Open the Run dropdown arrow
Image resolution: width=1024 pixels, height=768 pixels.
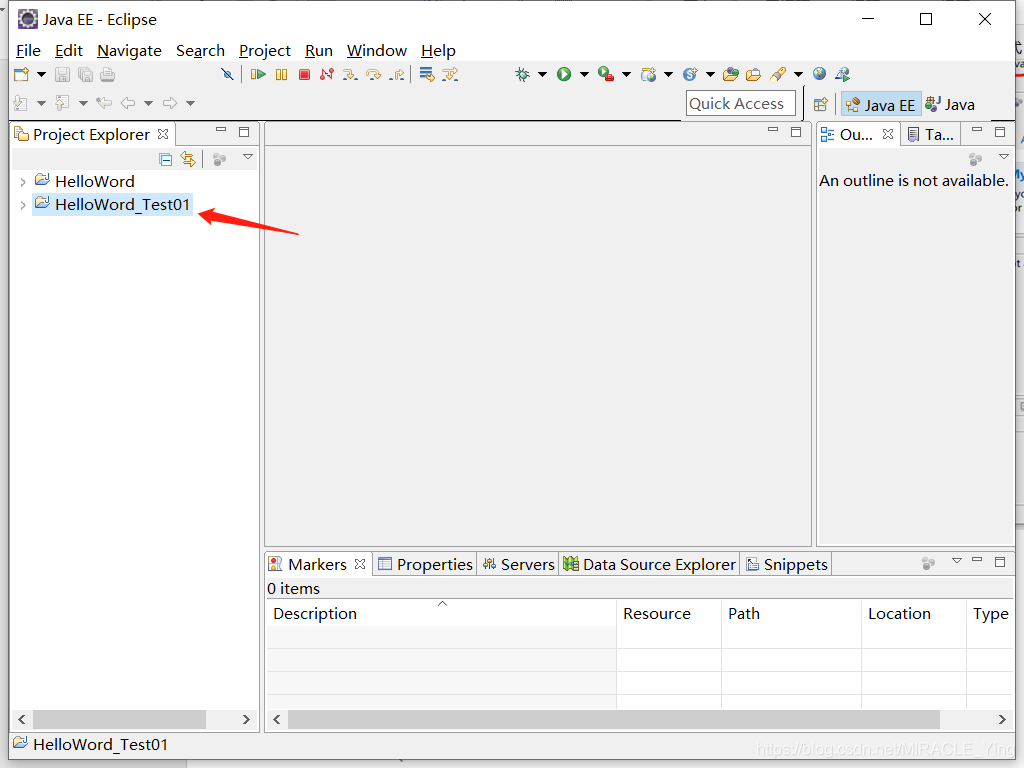(x=584, y=74)
